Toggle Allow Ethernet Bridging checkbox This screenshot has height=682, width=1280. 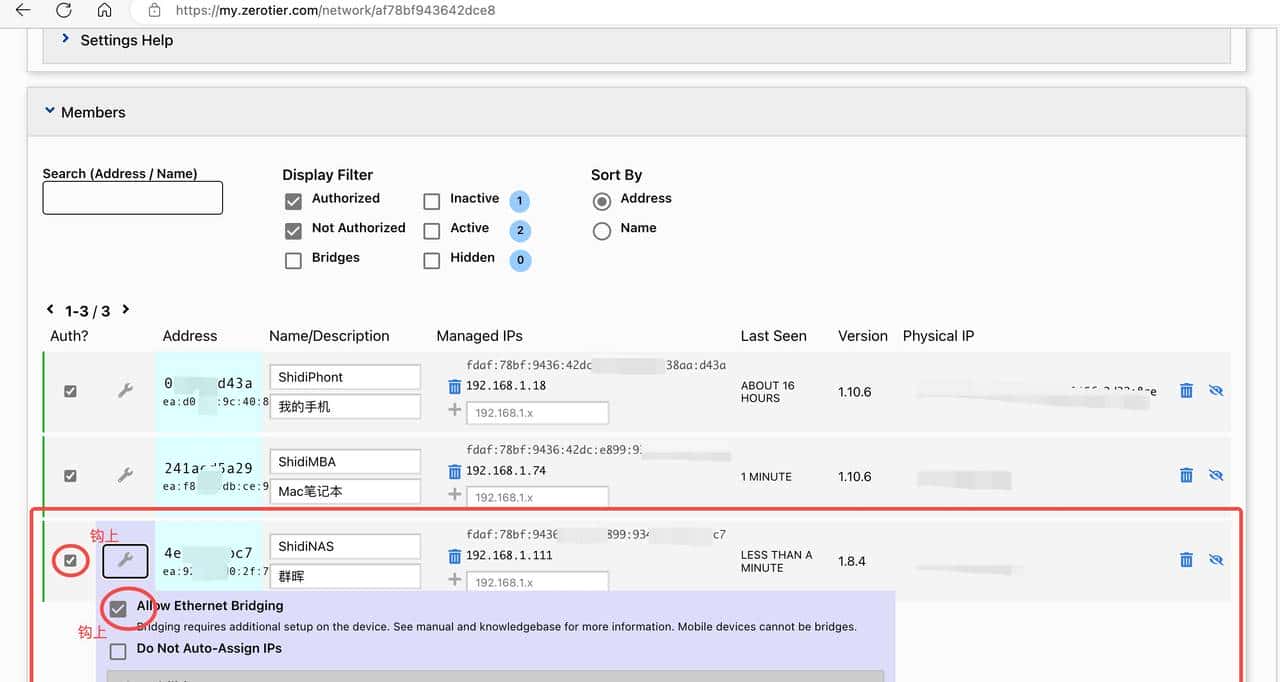[x=118, y=609]
